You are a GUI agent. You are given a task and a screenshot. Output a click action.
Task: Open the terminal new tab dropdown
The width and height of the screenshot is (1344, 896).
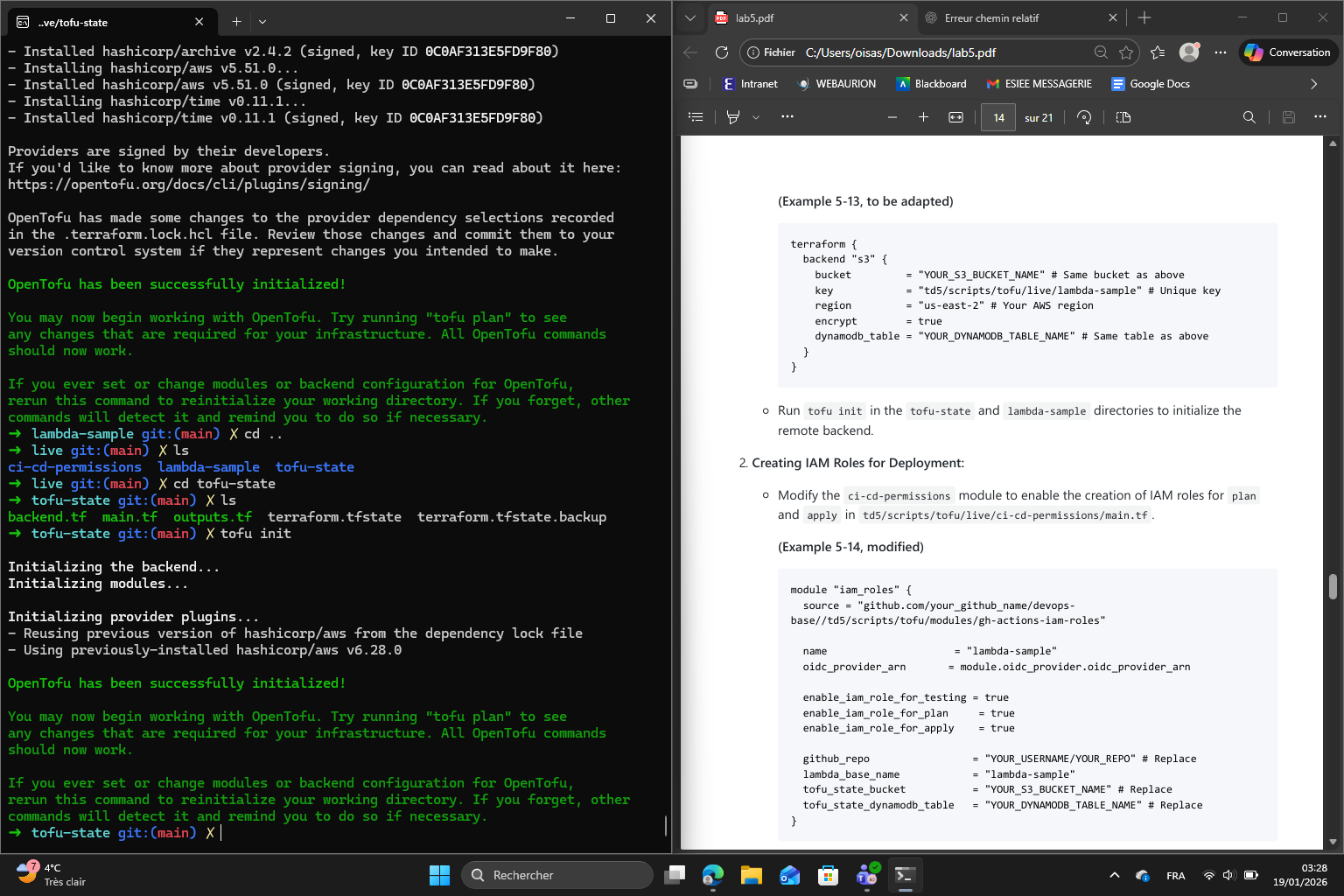point(262,21)
